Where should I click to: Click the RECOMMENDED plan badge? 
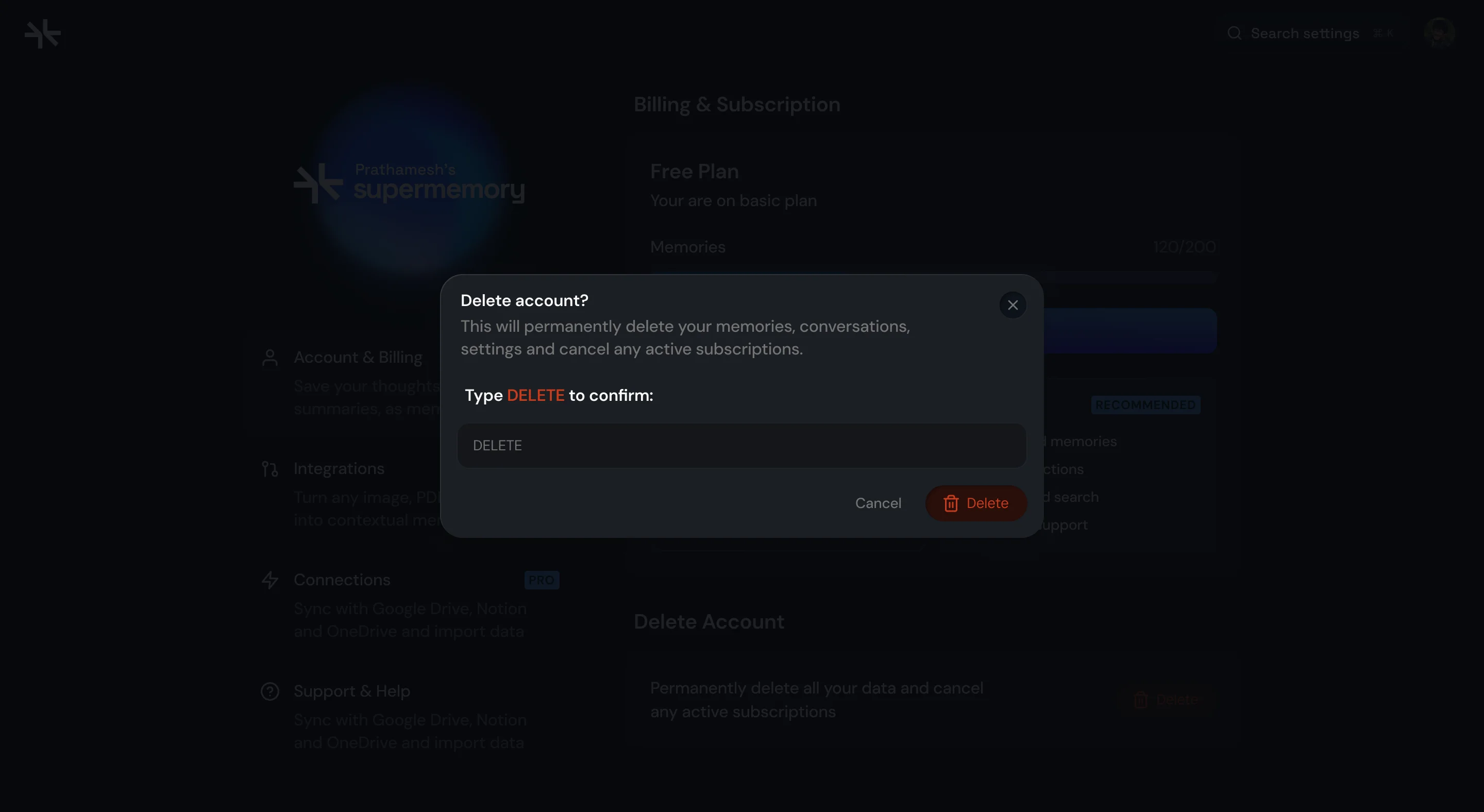pos(1145,405)
